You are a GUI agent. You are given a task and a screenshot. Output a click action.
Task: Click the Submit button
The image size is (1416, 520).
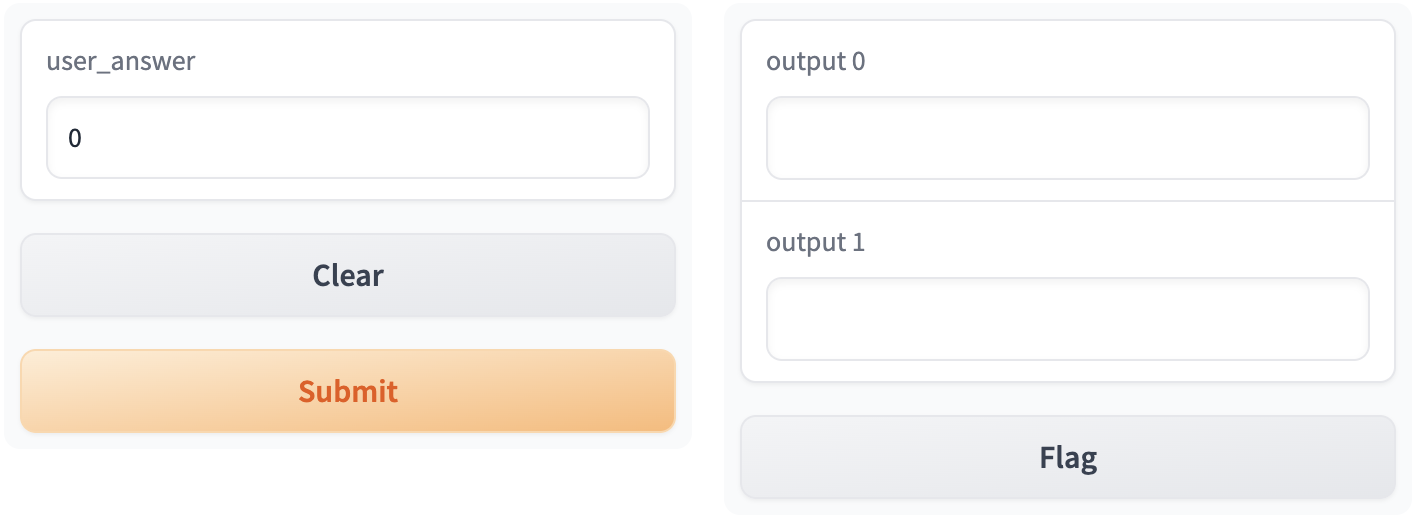348,391
